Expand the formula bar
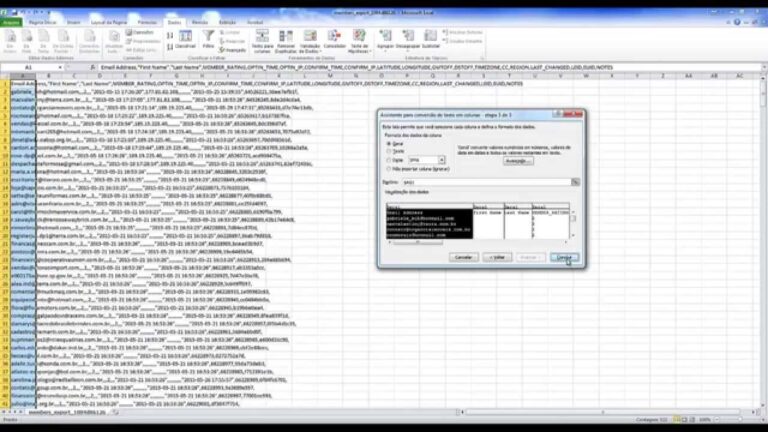The image size is (768, 432). [764, 67]
